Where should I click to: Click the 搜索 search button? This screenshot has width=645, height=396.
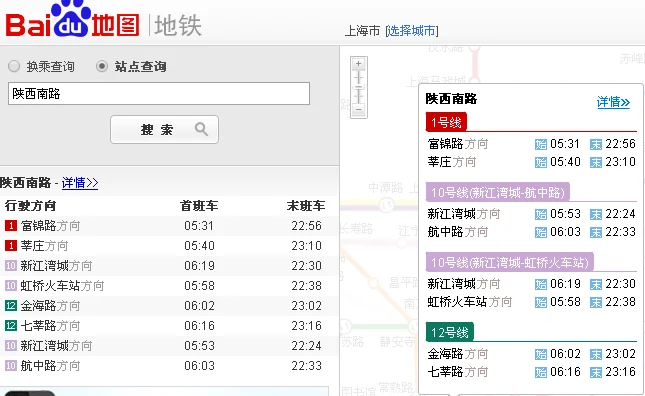[164, 130]
